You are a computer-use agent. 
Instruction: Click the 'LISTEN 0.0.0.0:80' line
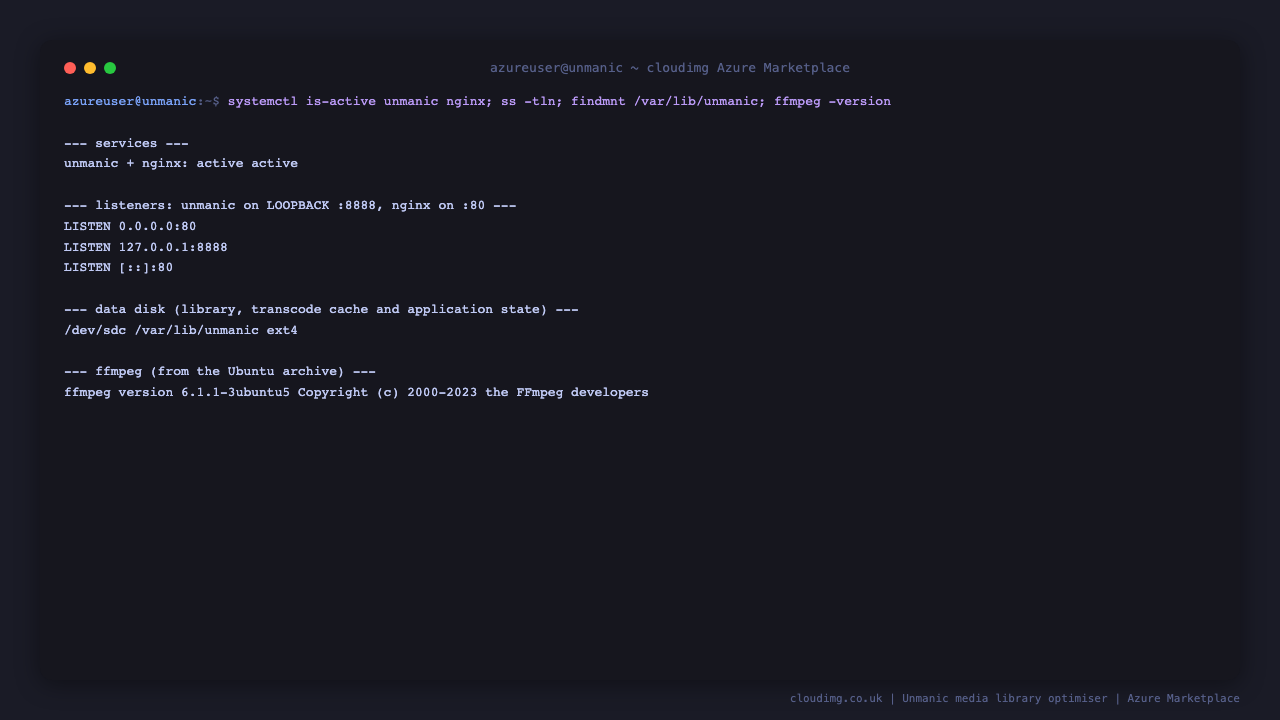click(x=130, y=226)
